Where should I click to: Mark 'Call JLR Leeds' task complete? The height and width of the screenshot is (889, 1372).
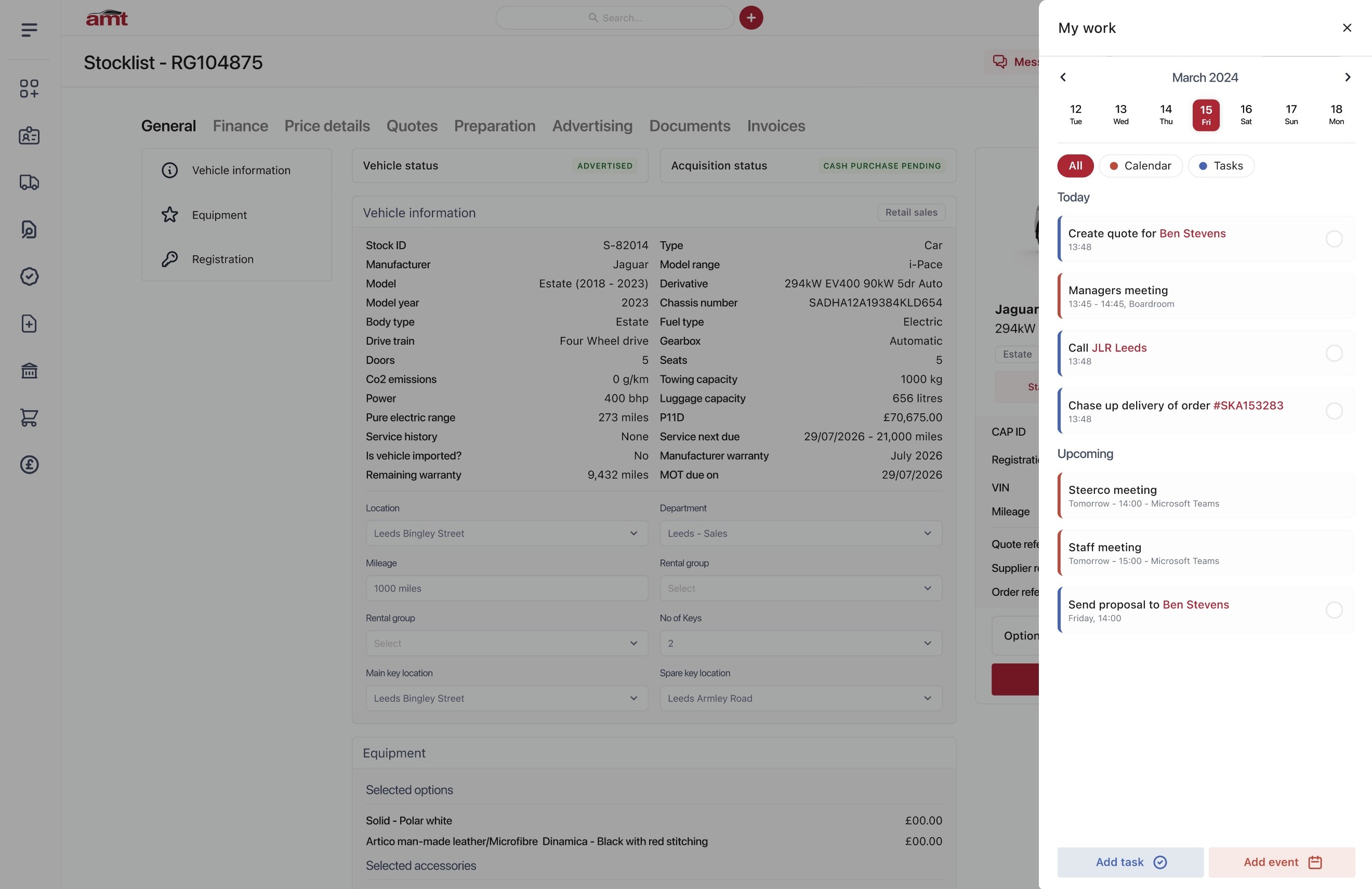tap(1334, 354)
